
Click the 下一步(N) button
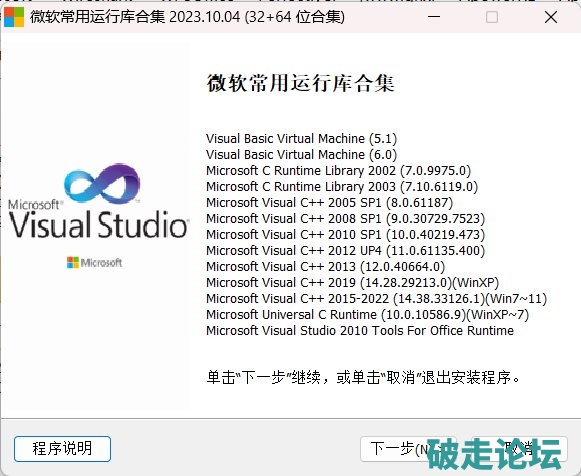click(x=408, y=449)
